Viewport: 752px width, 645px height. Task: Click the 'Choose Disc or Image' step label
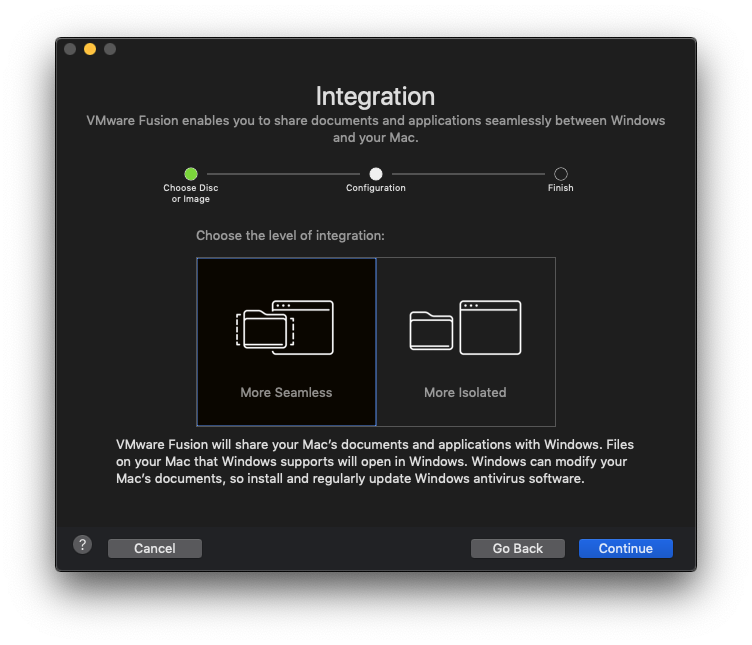191,193
